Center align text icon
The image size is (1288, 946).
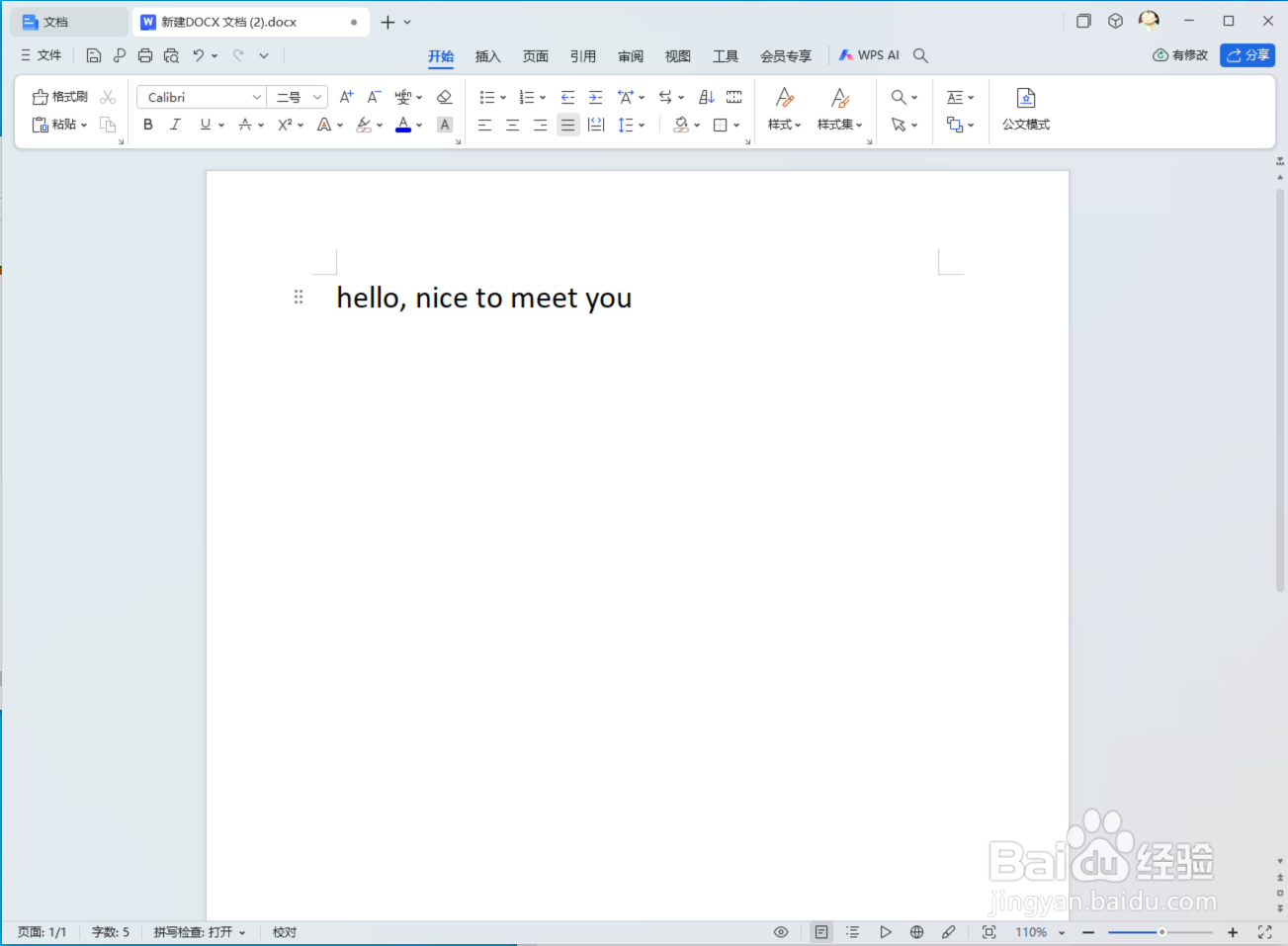click(x=512, y=125)
